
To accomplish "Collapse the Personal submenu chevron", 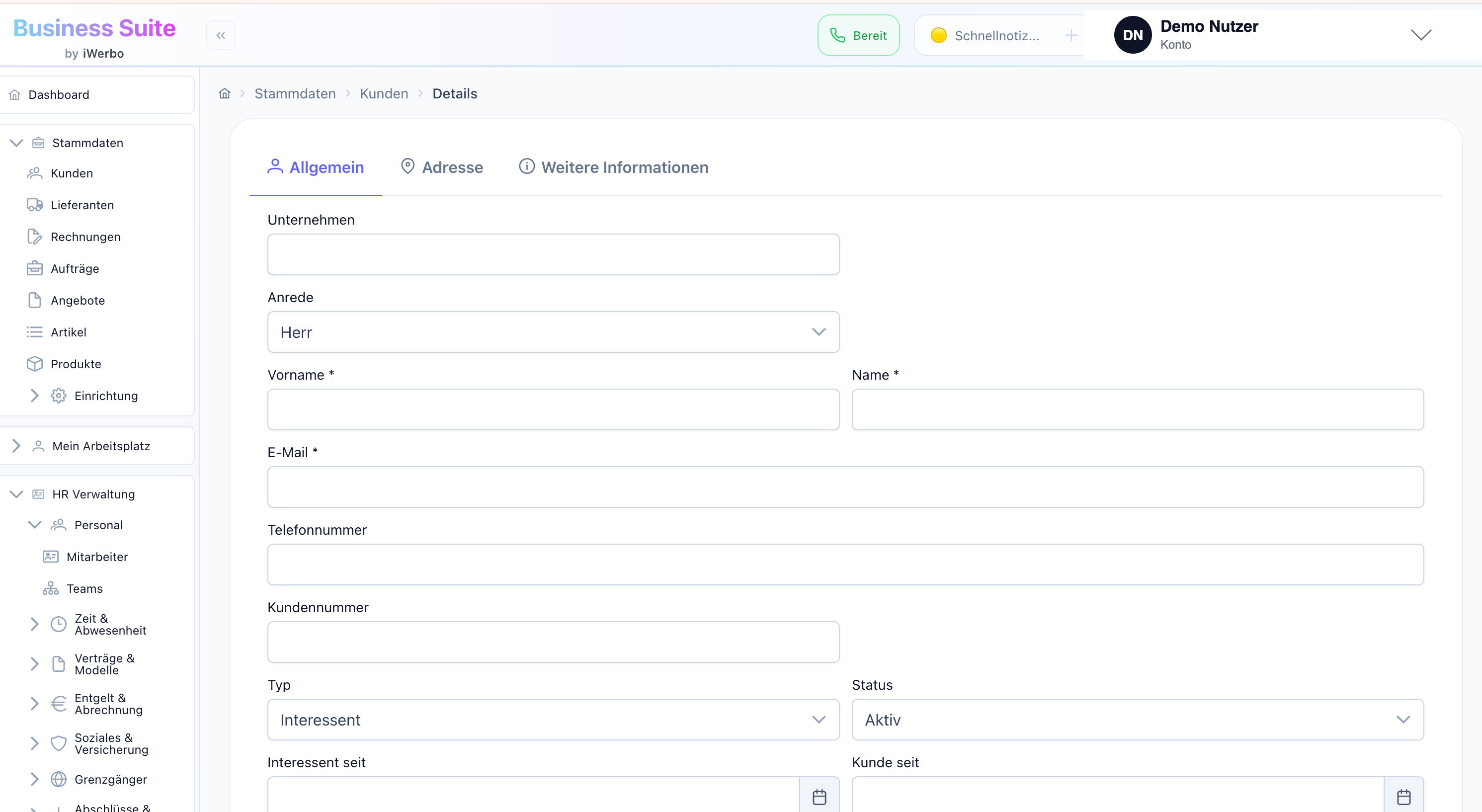I will click(x=34, y=524).
